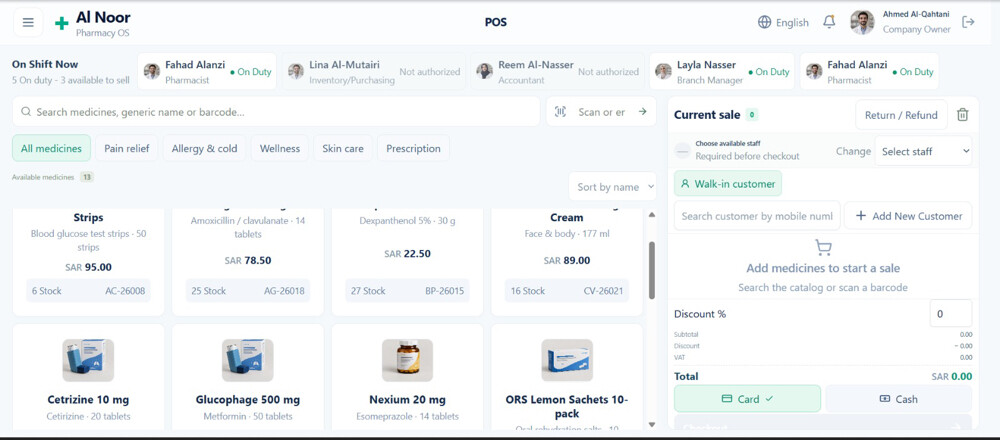Click the barcode scan icon
Screen dimensions: 1000x440
click(x=560, y=112)
